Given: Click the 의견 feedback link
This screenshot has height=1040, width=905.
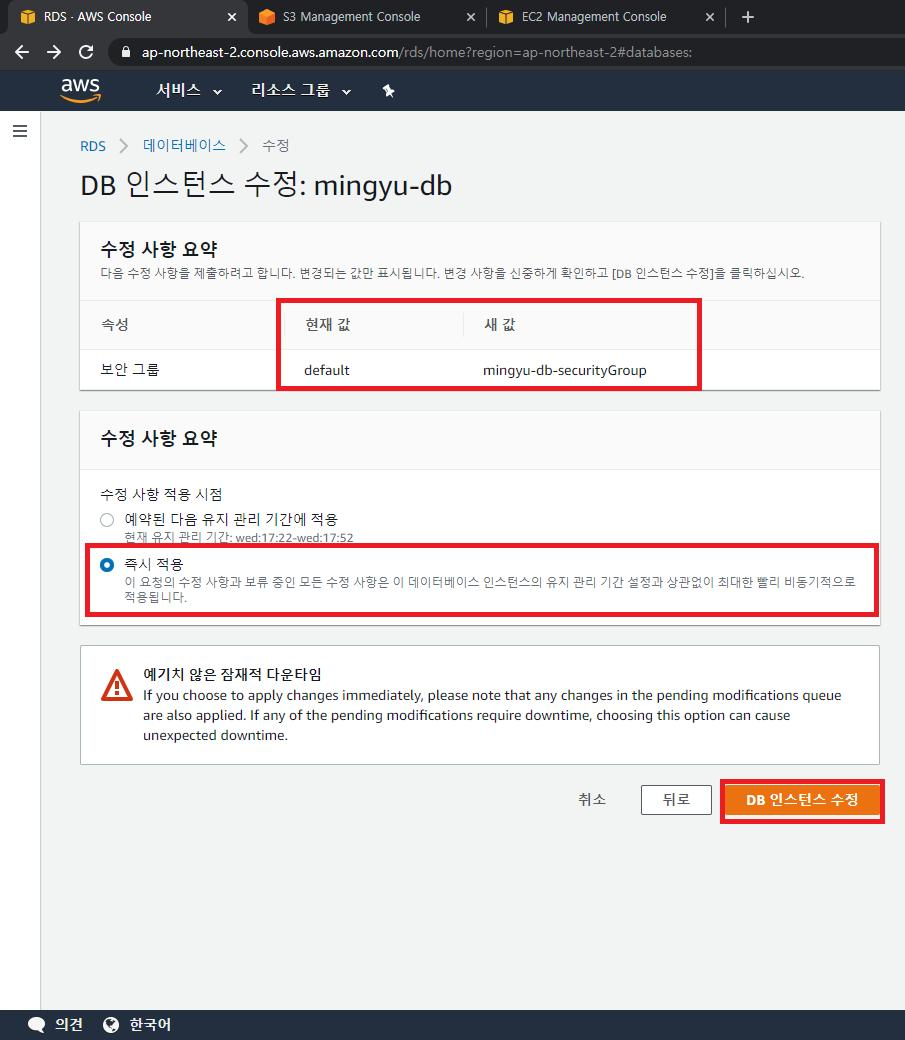Looking at the screenshot, I should pyautogui.click(x=69, y=1025).
